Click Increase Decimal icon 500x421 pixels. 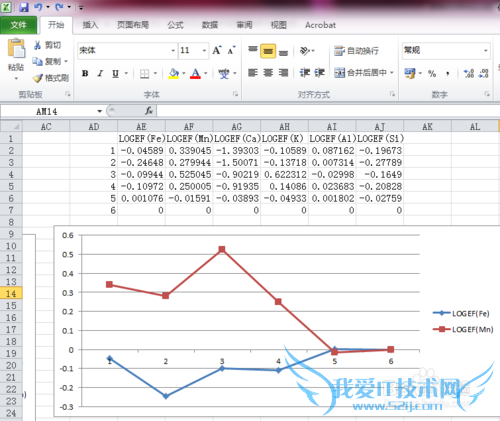(x=469, y=74)
